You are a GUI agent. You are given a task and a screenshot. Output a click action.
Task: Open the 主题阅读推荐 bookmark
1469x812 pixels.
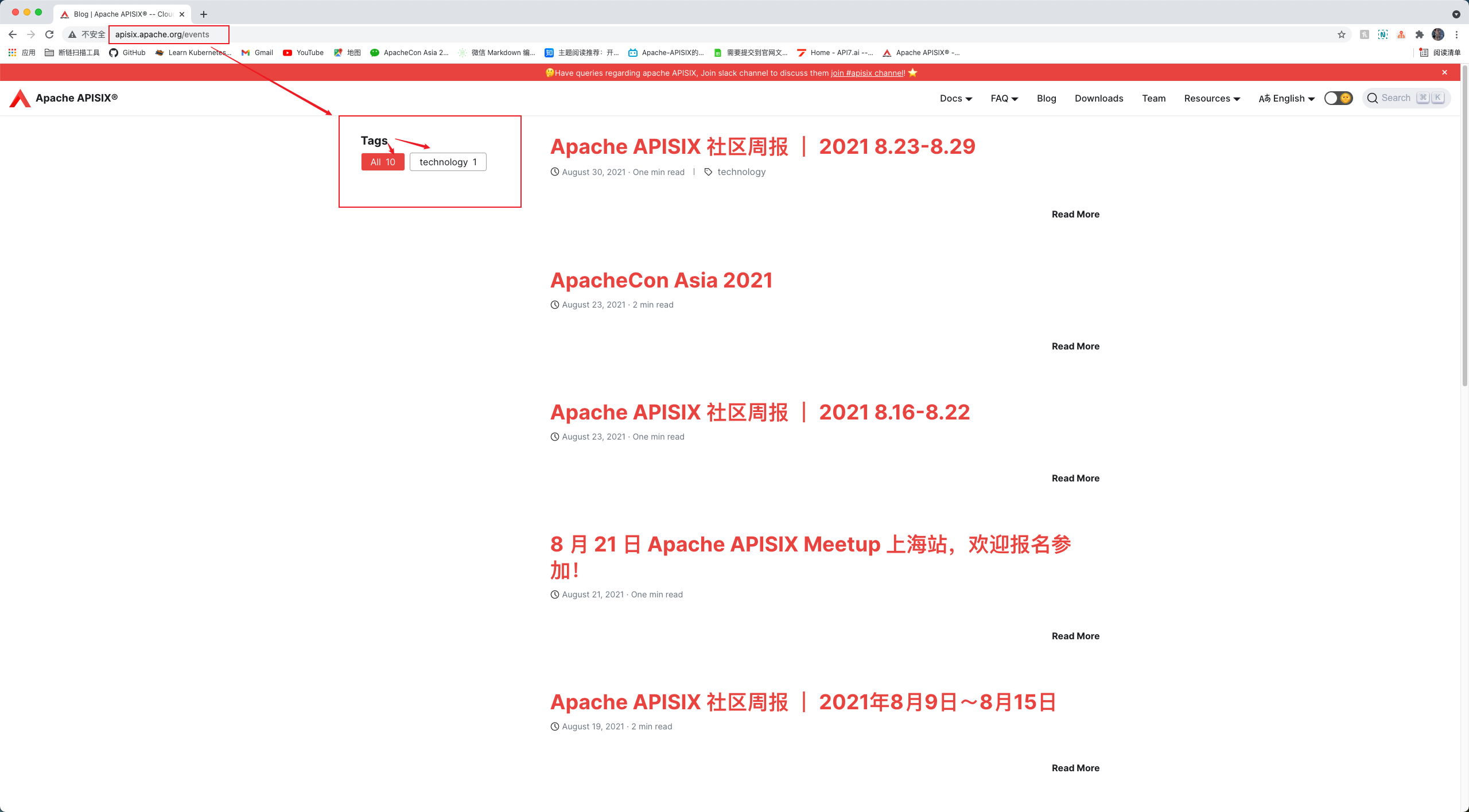(582, 52)
